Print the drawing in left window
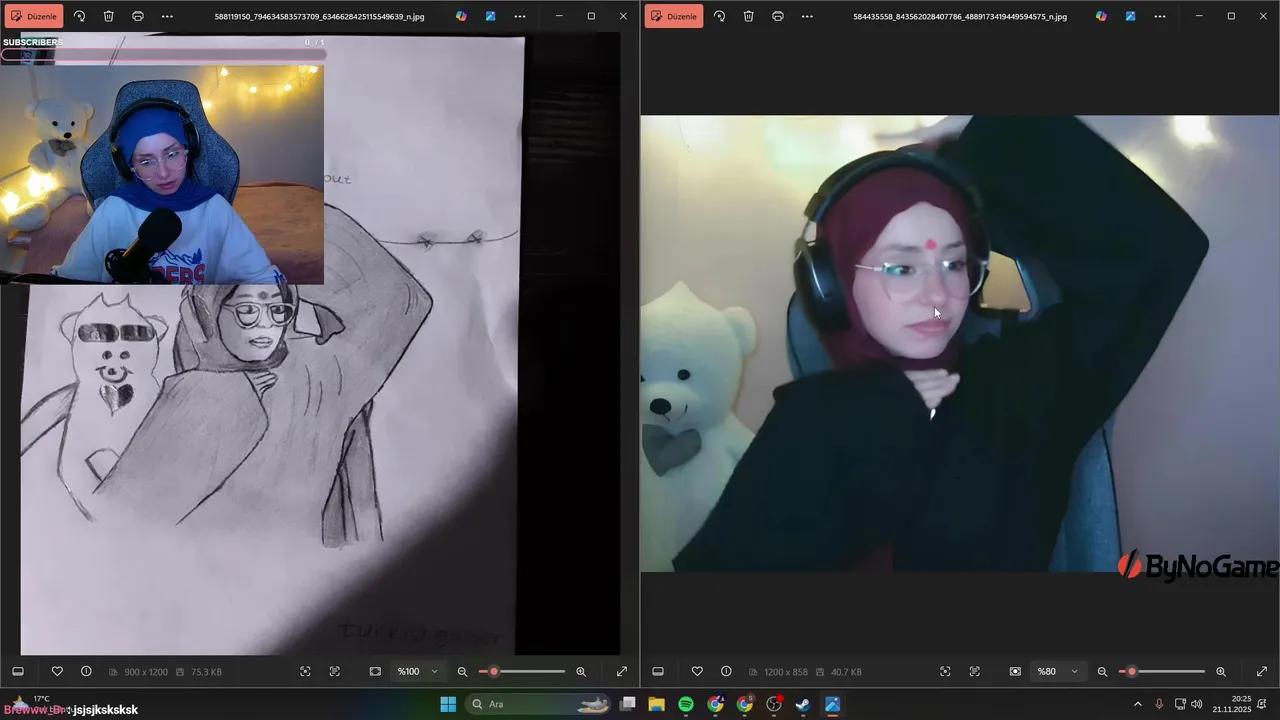Viewport: 1280px width, 720px height. [x=138, y=16]
